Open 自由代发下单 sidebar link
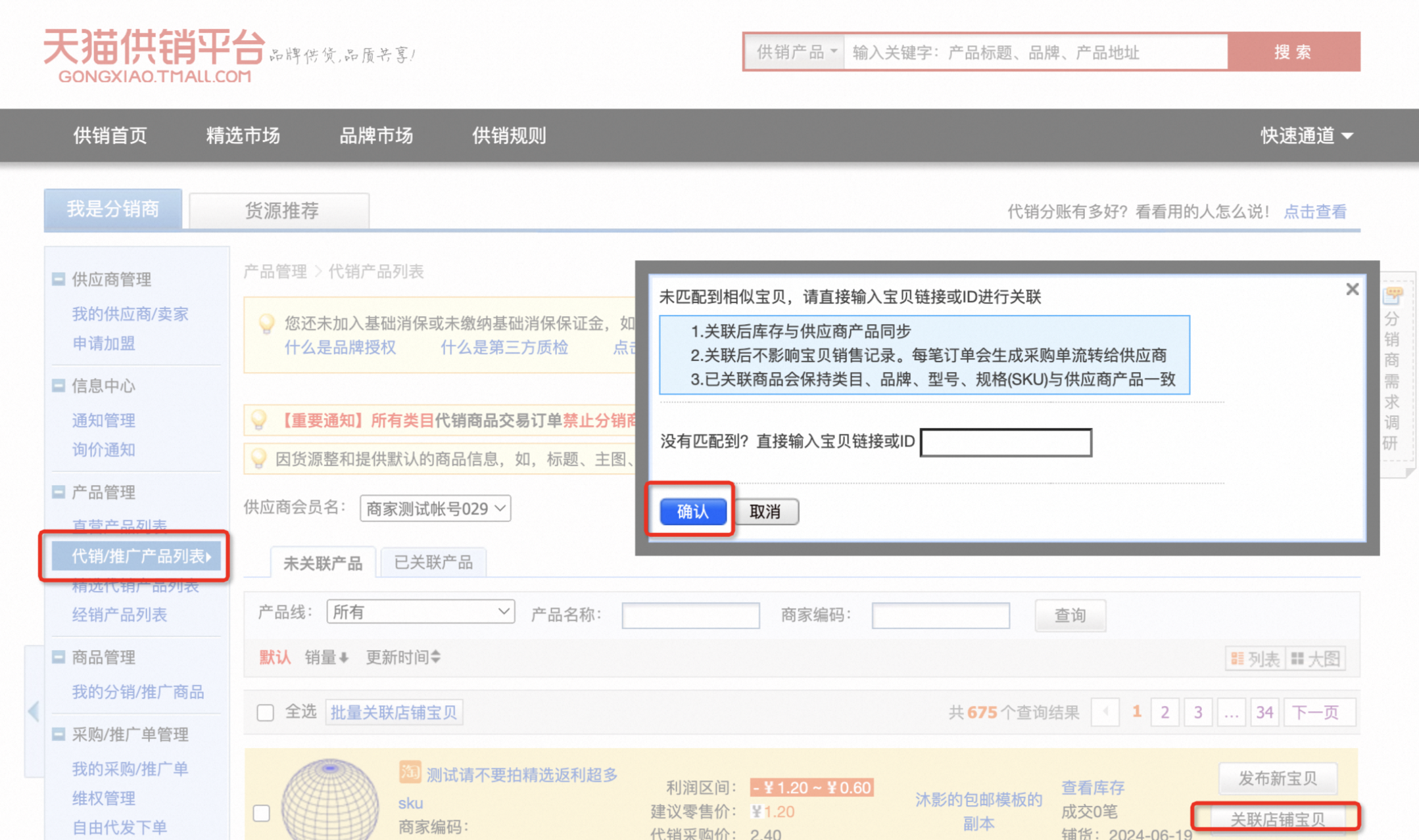1419x840 pixels. coord(120,828)
